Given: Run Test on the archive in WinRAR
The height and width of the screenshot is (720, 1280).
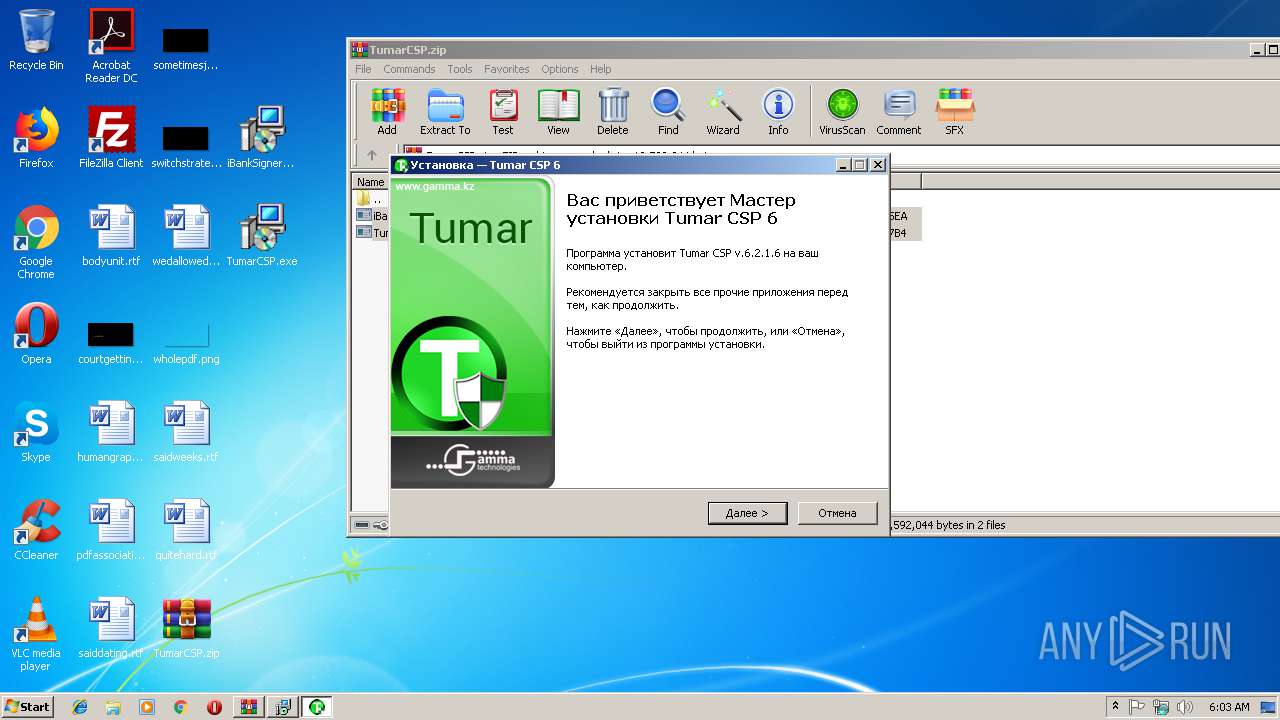Looking at the screenshot, I should click(503, 112).
